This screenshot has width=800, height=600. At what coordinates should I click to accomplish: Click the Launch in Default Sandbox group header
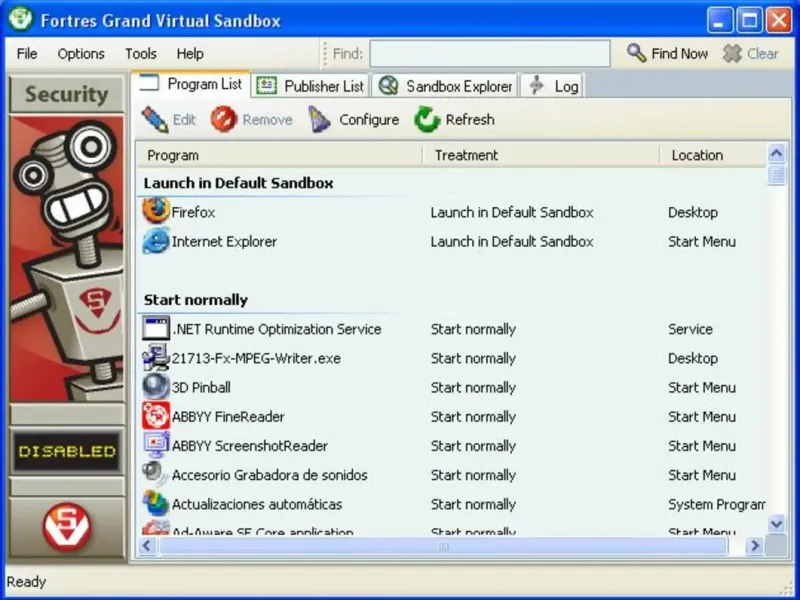pyautogui.click(x=238, y=183)
